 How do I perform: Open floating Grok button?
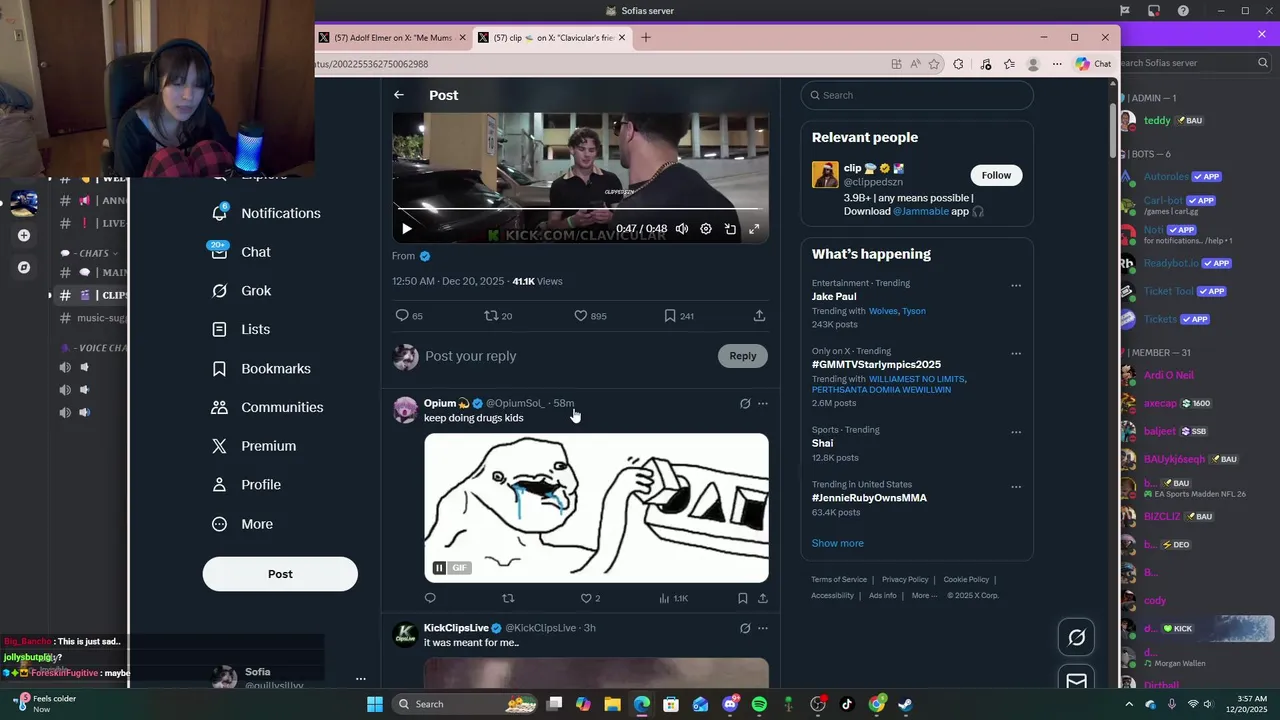point(1077,637)
